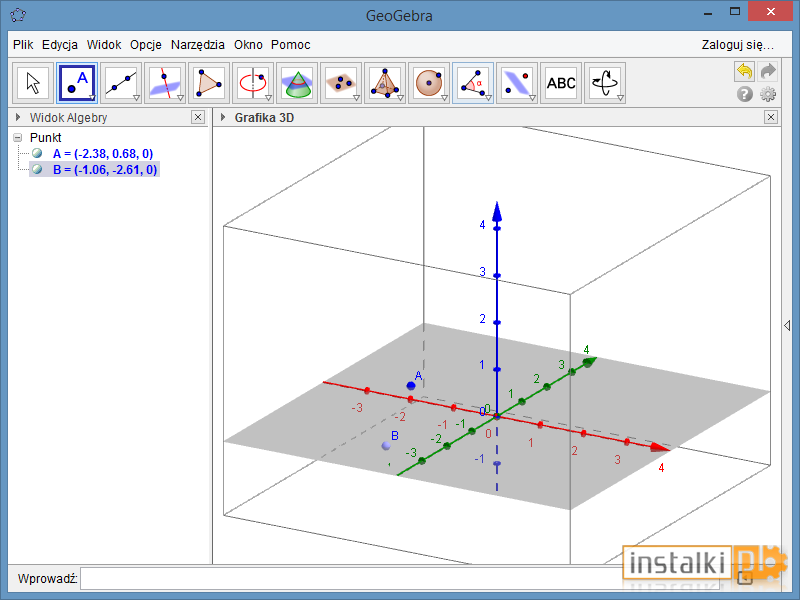
Task: Toggle visibility of point B
Action: (x=37, y=169)
